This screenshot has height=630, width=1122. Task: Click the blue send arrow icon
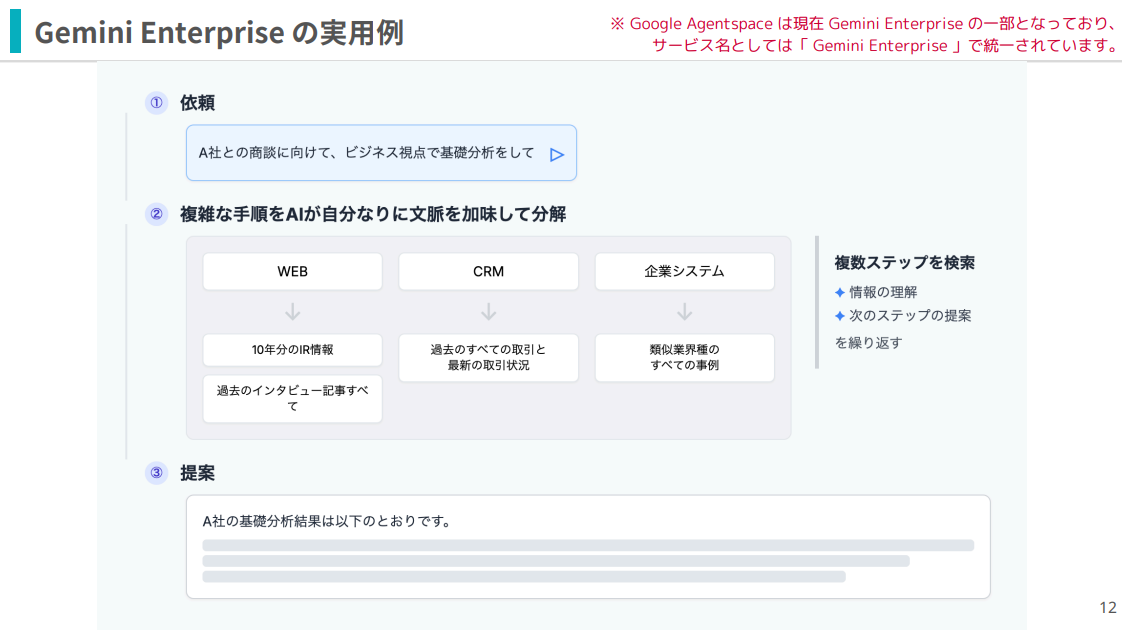558,153
